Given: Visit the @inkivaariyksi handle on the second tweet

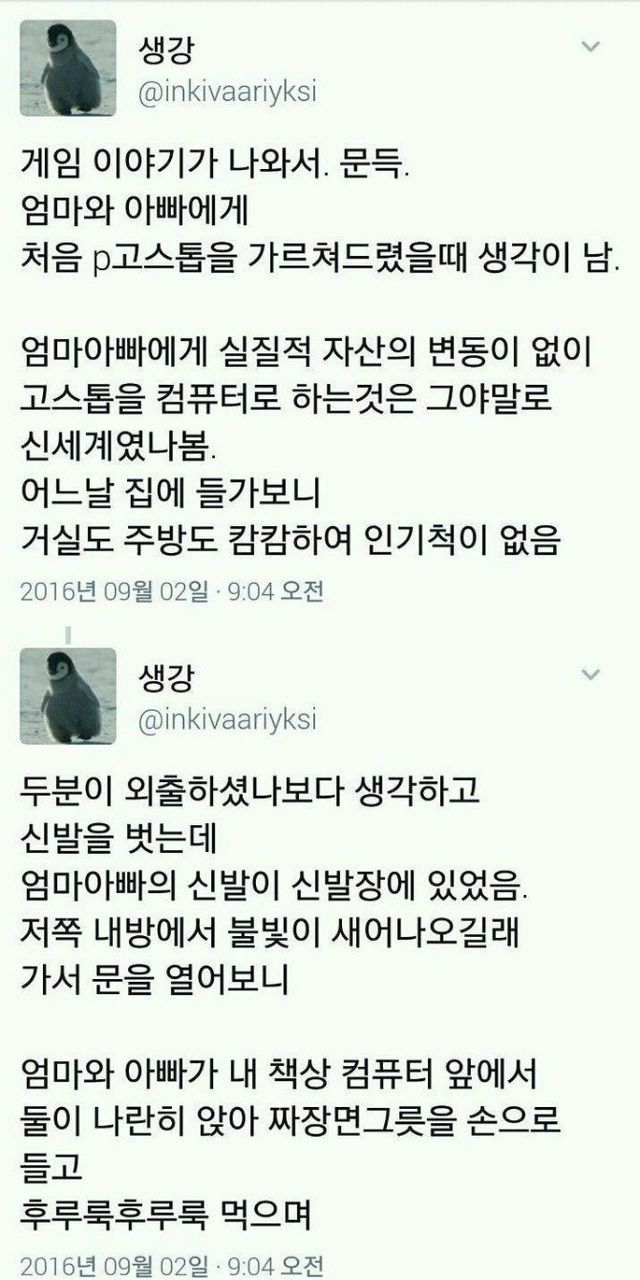Looking at the screenshot, I should [x=239, y=717].
